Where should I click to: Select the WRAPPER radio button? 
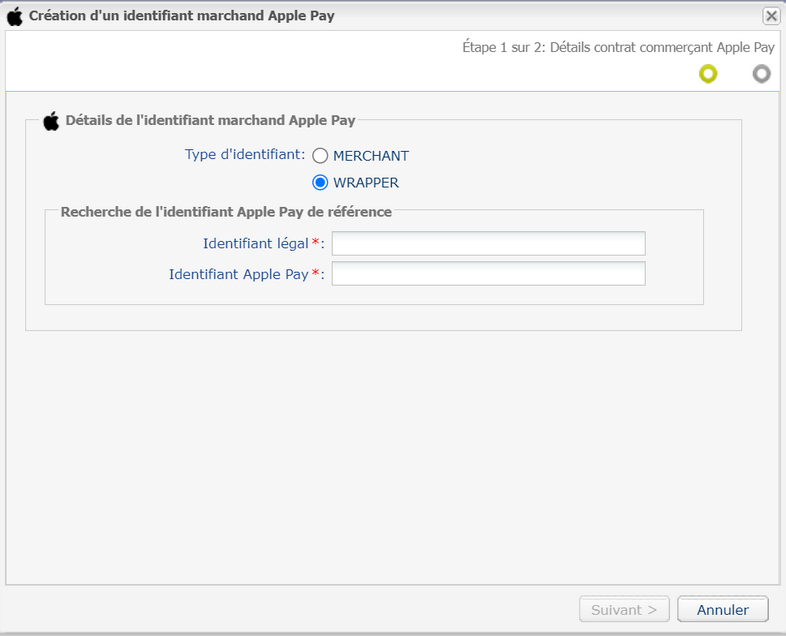(x=320, y=182)
